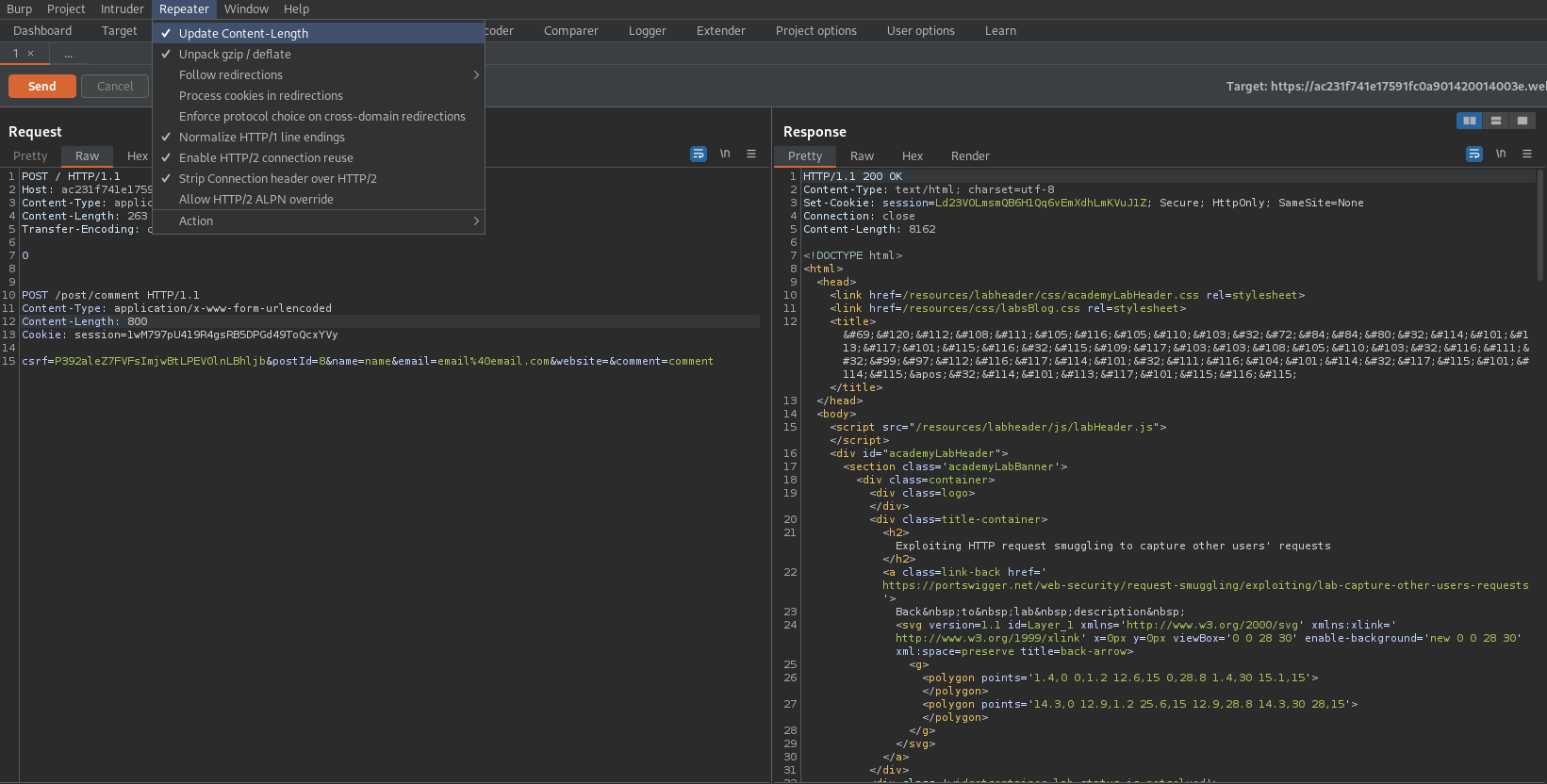This screenshot has height=784, width=1547.
Task: Switch Request view to Pretty
Action: pyautogui.click(x=30, y=156)
